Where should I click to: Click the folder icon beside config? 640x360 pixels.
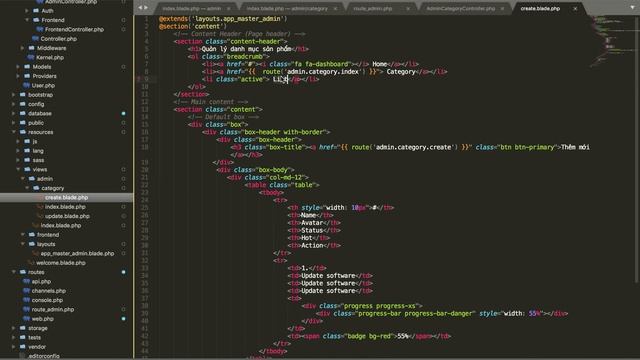23,104
